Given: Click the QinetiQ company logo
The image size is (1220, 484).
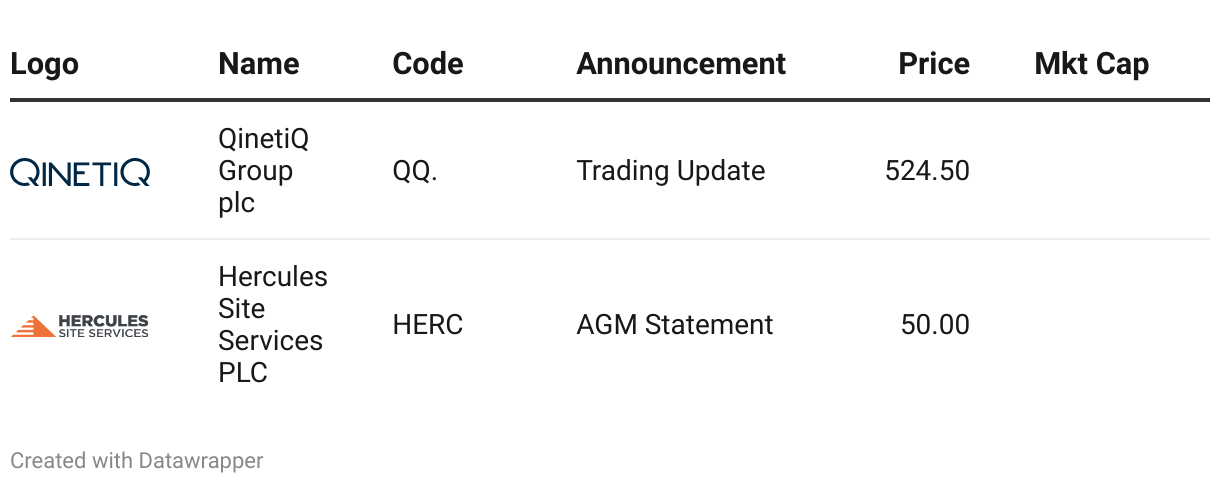Looking at the screenshot, I should pyautogui.click(x=80, y=172).
